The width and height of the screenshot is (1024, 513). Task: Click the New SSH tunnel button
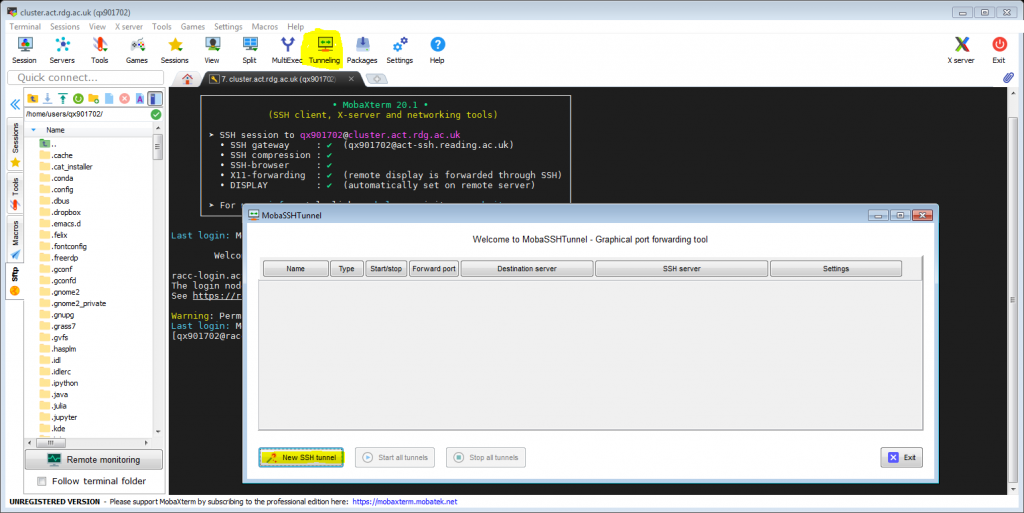click(301, 457)
